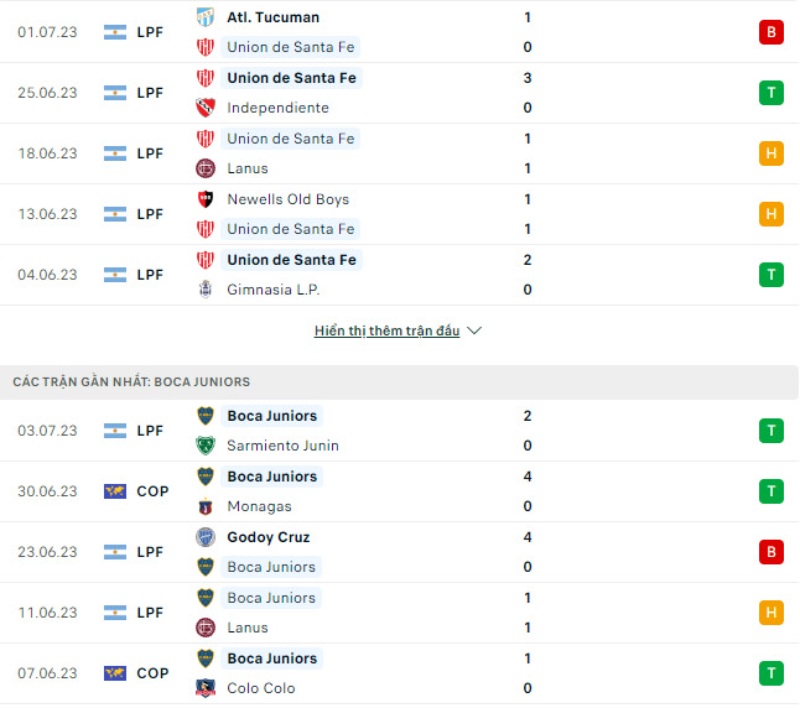Click the 'Các trận gần nhất: Boca Juniors' header

pyautogui.click(x=131, y=382)
